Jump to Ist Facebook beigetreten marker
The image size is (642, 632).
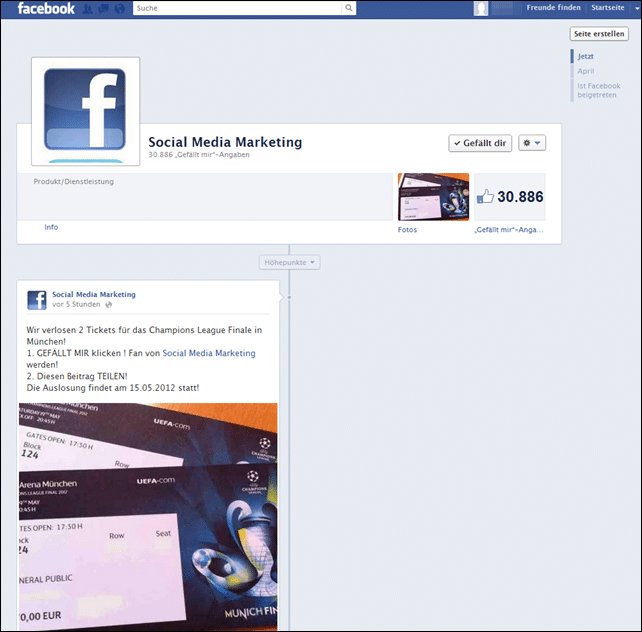[x=599, y=90]
